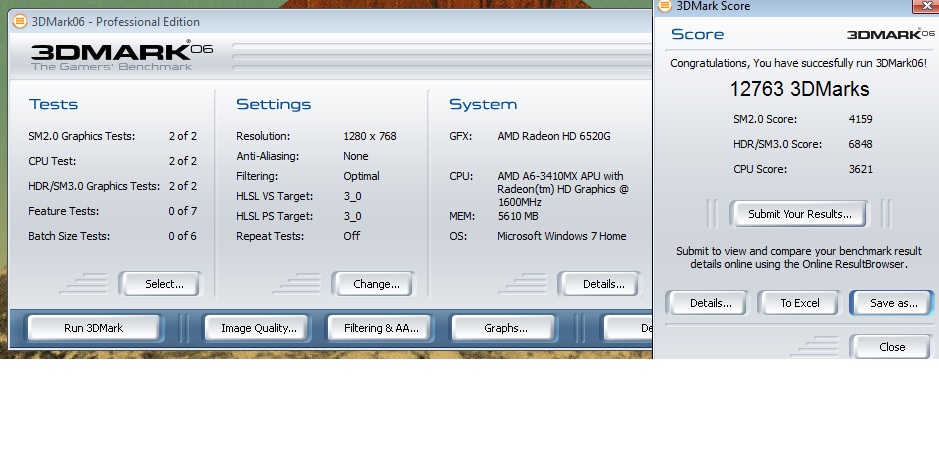Start the benchmark with Run 3DMark

(x=93, y=328)
